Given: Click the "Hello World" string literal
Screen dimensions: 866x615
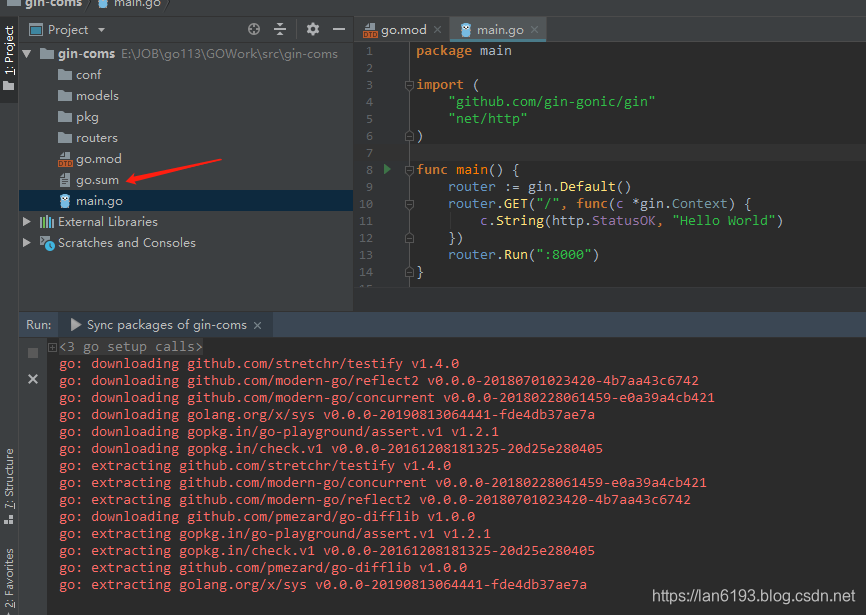Looking at the screenshot, I should [724, 221].
